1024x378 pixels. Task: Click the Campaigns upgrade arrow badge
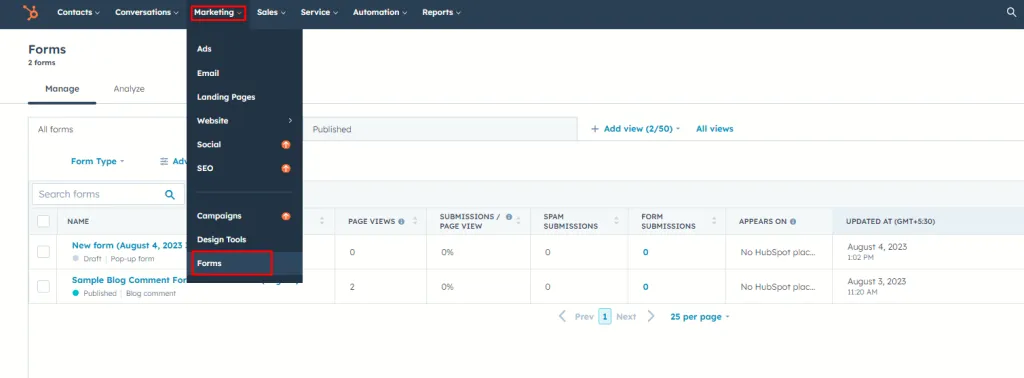coord(285,216)
